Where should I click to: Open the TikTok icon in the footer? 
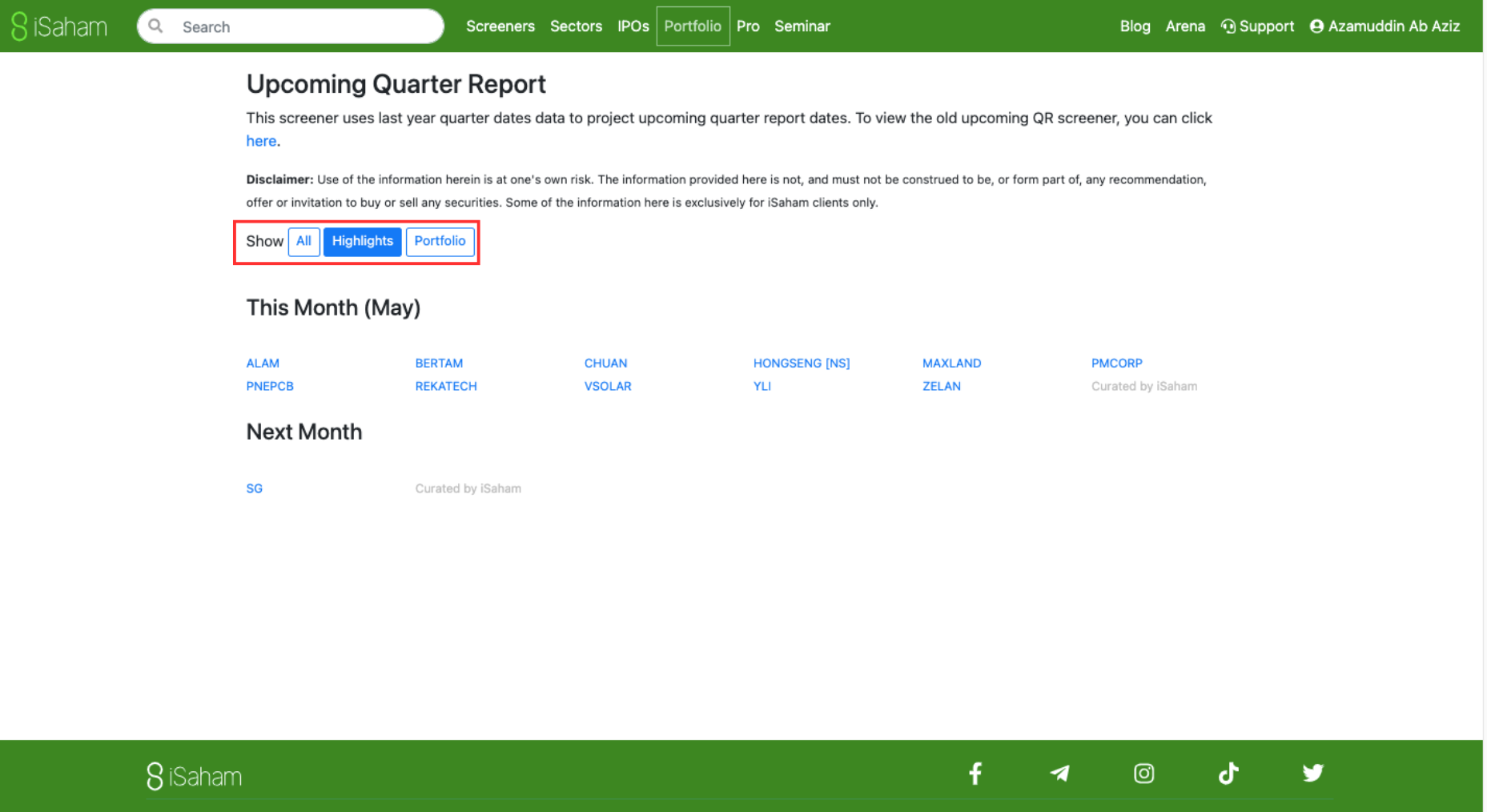click(x=1228, y=773)
